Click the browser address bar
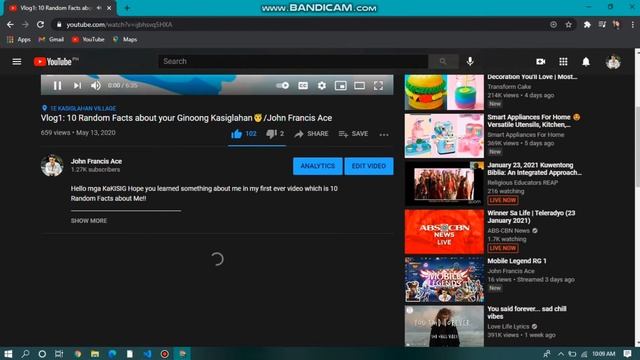 [x=302, y=24]
